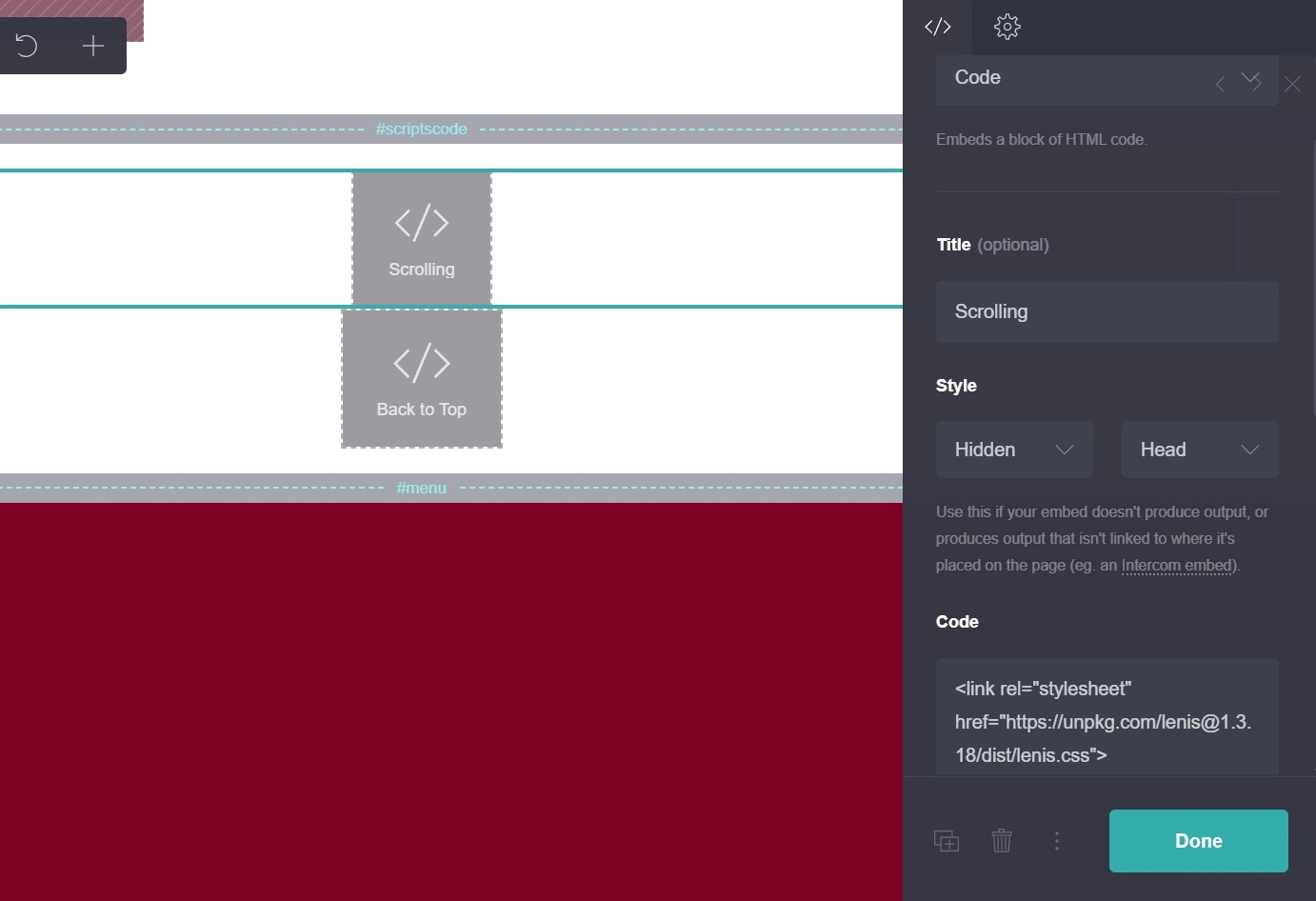The image size is (1316, 901).
Task: Click the #menu section marker
Action: click(x=421, y=488)
